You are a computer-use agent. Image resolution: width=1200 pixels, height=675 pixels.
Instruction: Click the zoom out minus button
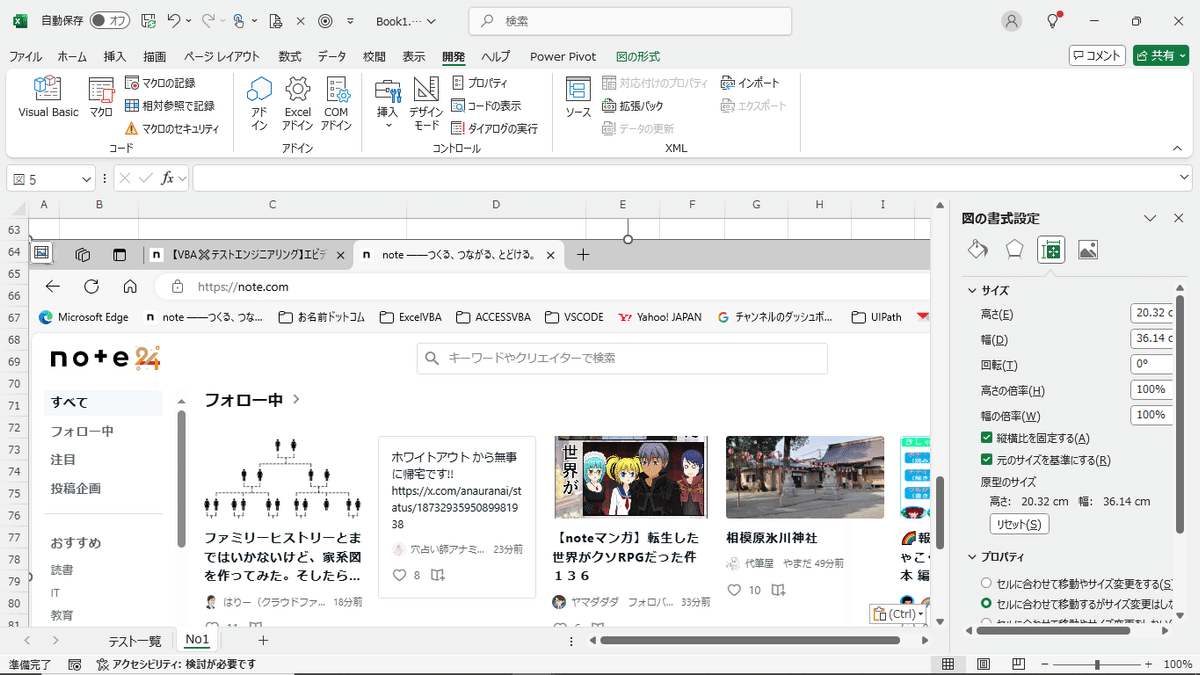1044,665
